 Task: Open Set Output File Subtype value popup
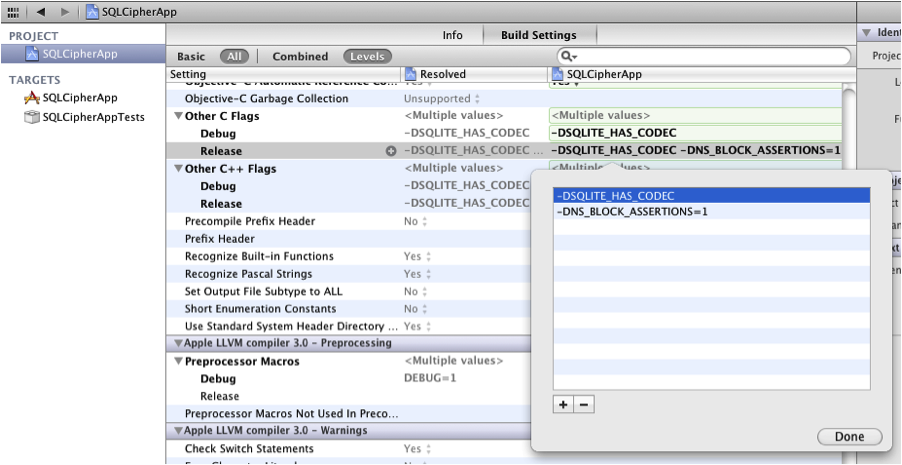point(416,292)
